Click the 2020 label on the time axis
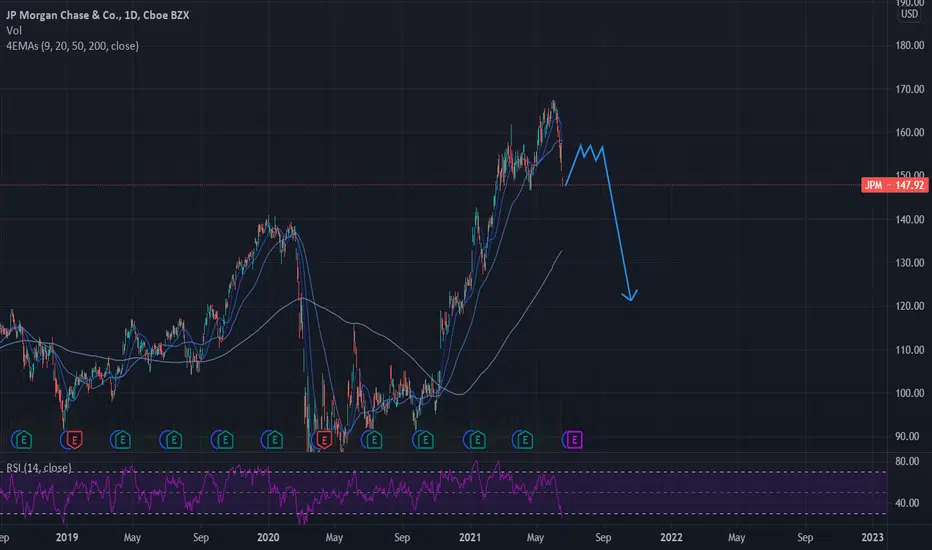Screen dimensions: 932x550 coord(268,538)
